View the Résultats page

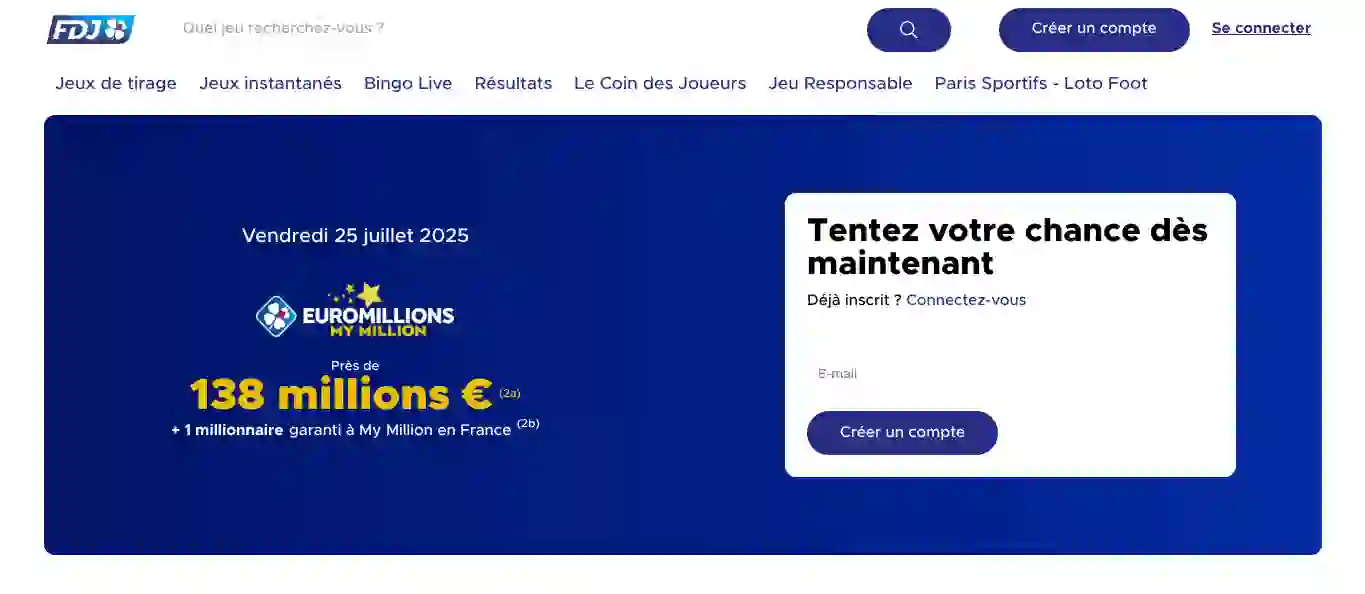tap(513, 84)
